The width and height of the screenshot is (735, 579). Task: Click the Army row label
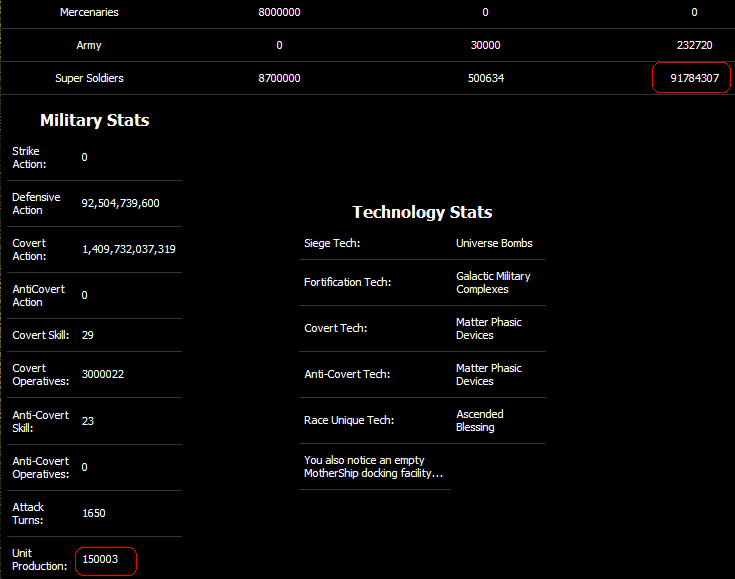[89, 45]
